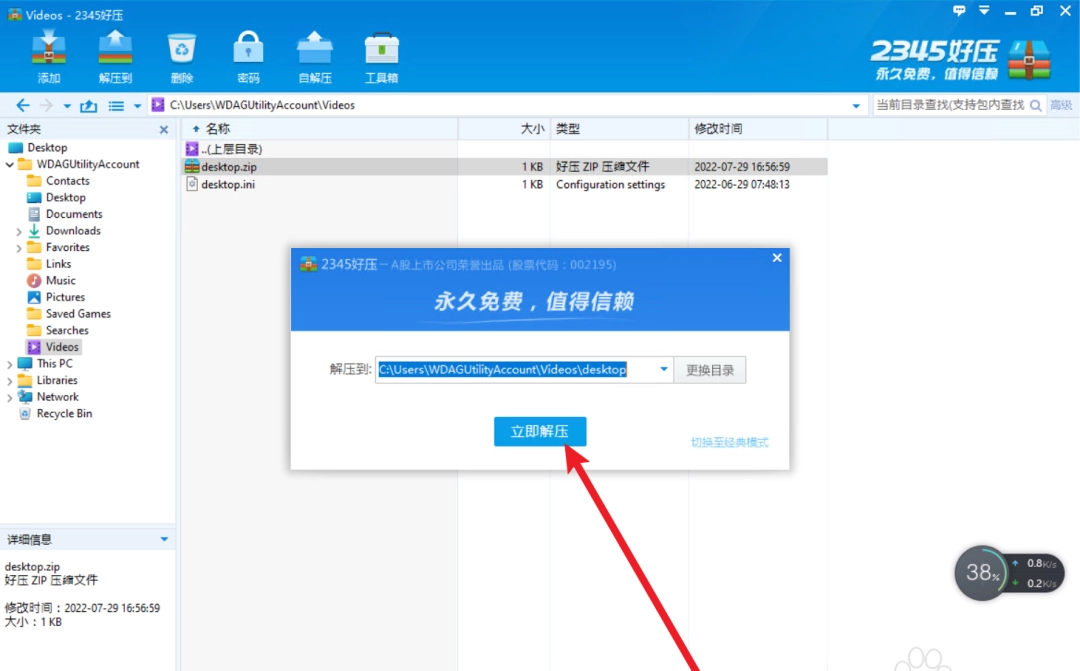This screenshot has height=671, width=1080.
Task: Click the 38% performance floating widget
Action: (1009, 572)
